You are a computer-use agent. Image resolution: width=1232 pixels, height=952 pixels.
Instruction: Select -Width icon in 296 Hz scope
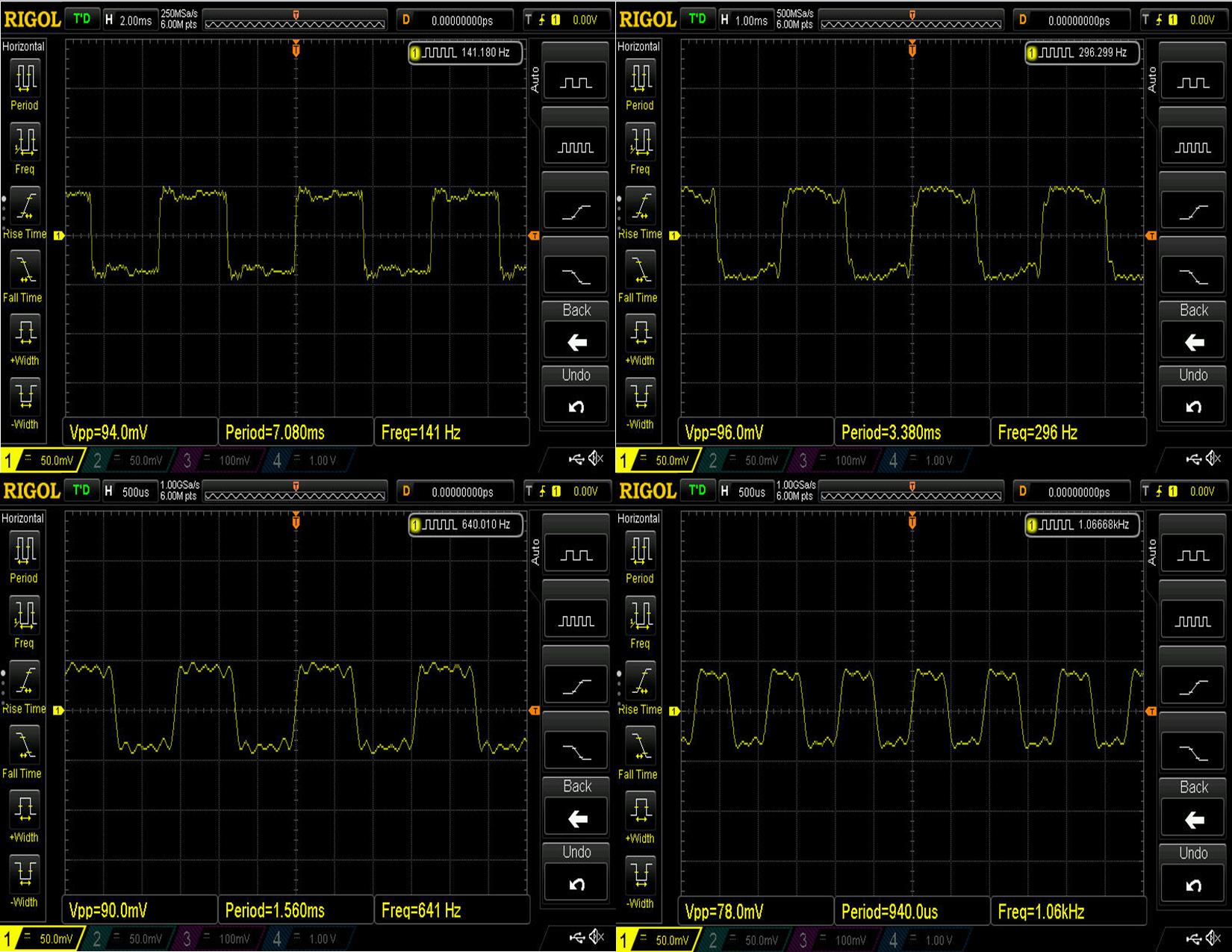(641, 396)
